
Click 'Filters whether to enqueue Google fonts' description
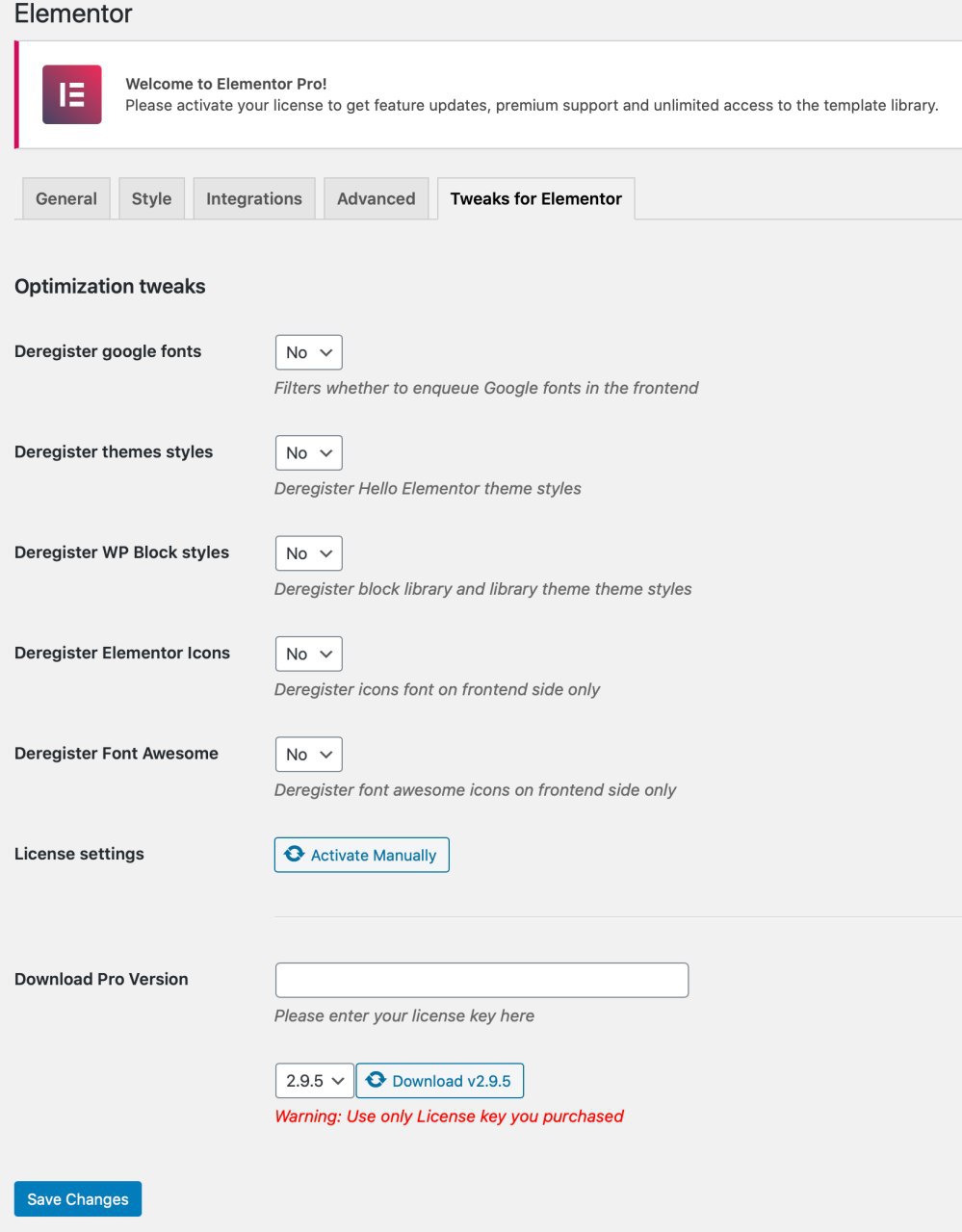pyautogui.click(x=486, y=388)
